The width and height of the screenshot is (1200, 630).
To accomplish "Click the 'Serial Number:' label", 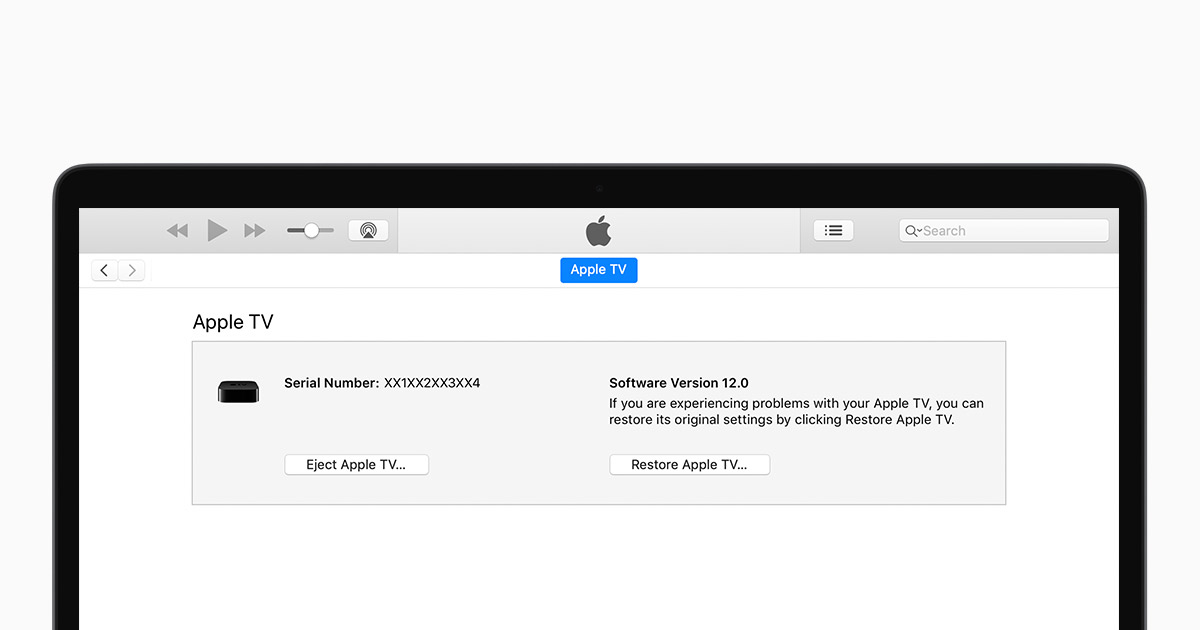I will [x=332, y=383].
